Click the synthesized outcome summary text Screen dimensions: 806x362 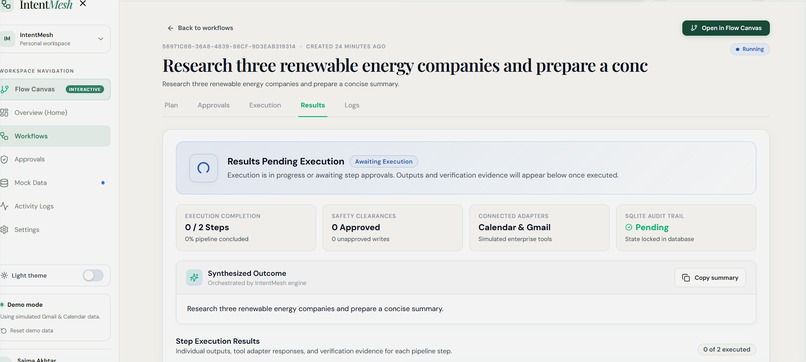pos(315,309)
